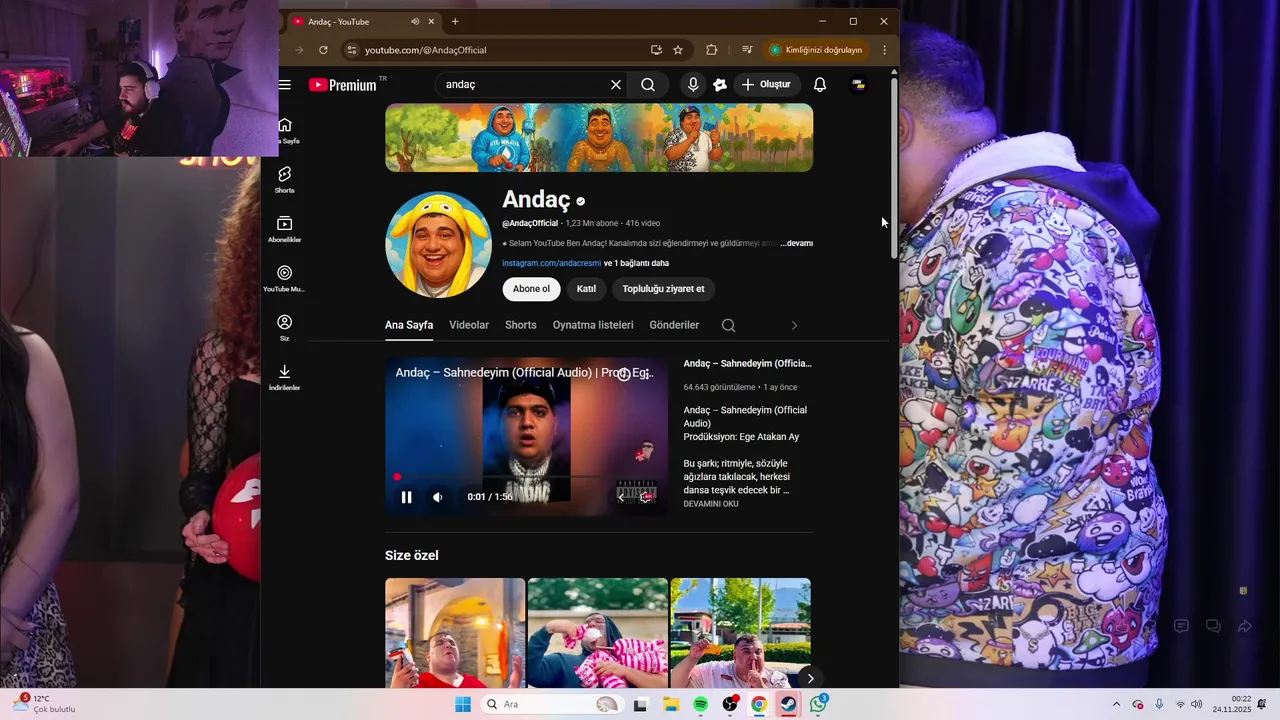Click the YouTube Premium logo
Image resolution: width=1280 pixels, height=720 pixels.
(x=343, y=85)
